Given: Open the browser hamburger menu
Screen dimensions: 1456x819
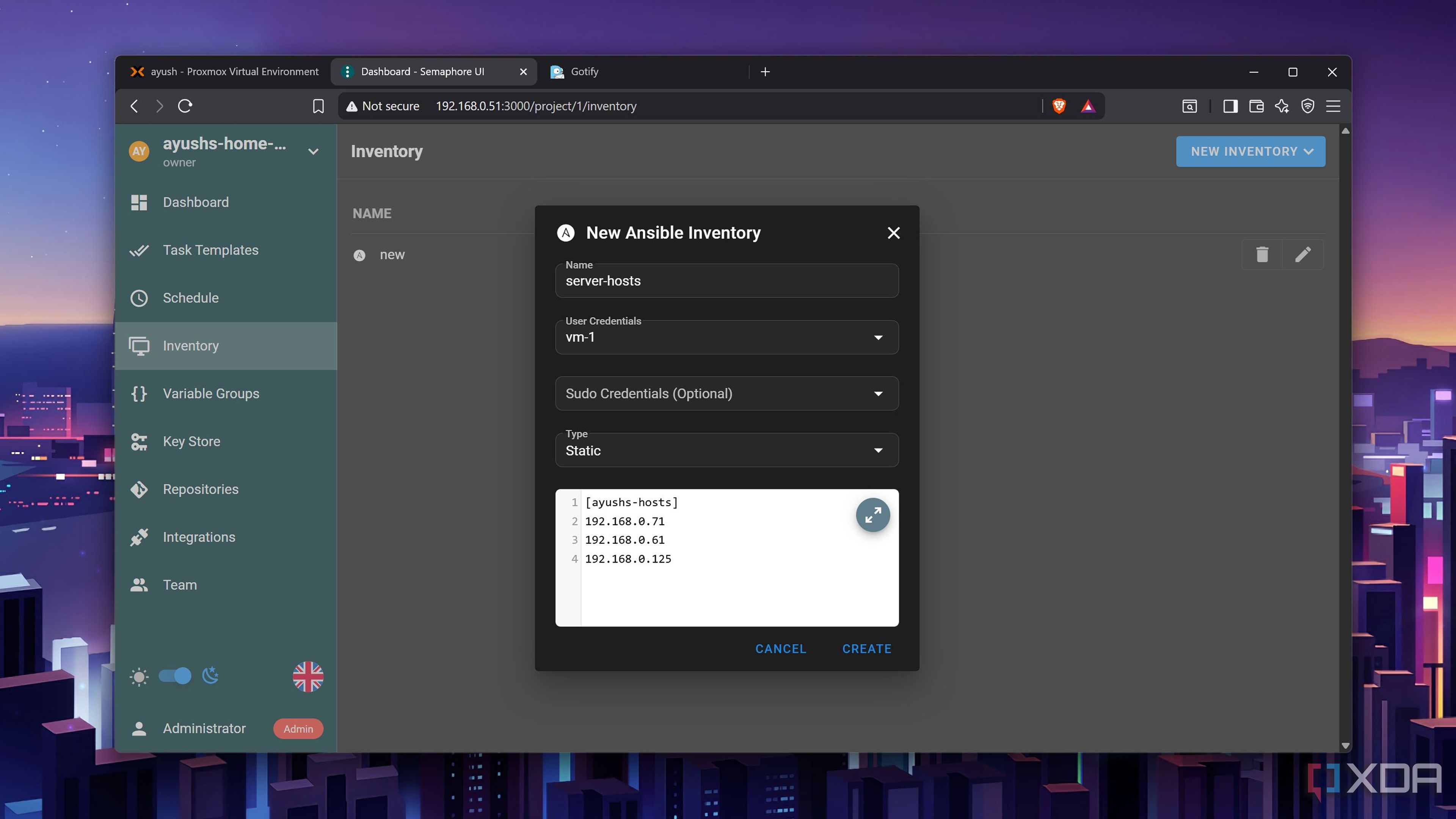Looking at the screenshot, I should click(x=1334, y=106).
